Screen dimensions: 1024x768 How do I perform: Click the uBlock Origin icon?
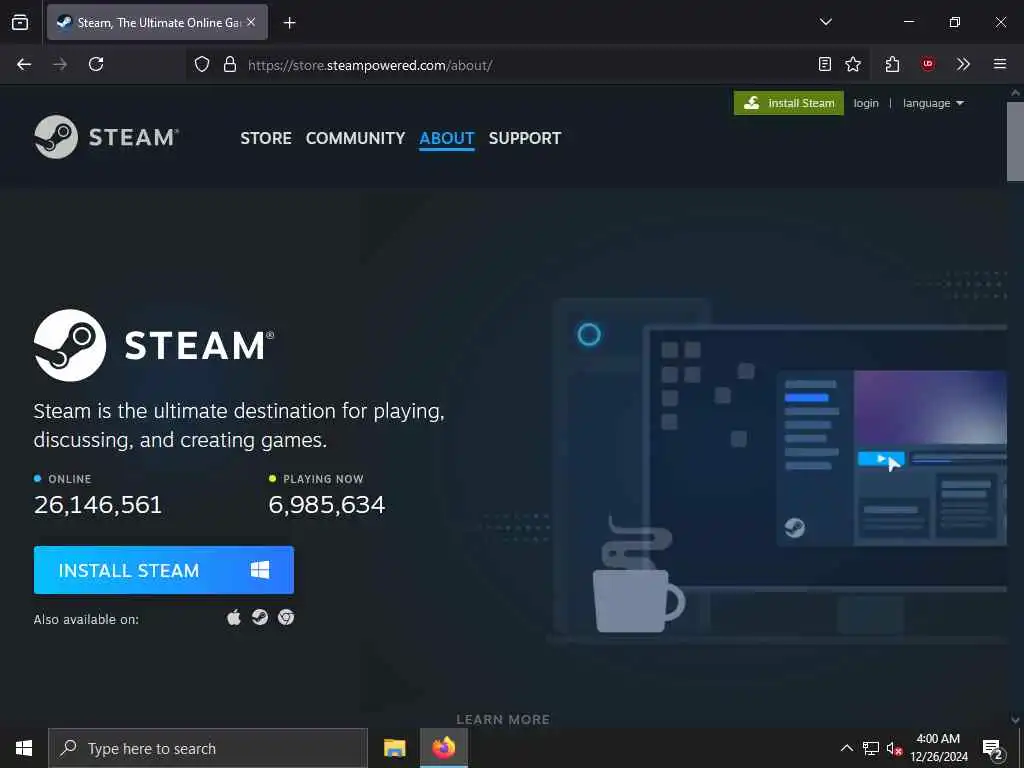click(927, 64)
